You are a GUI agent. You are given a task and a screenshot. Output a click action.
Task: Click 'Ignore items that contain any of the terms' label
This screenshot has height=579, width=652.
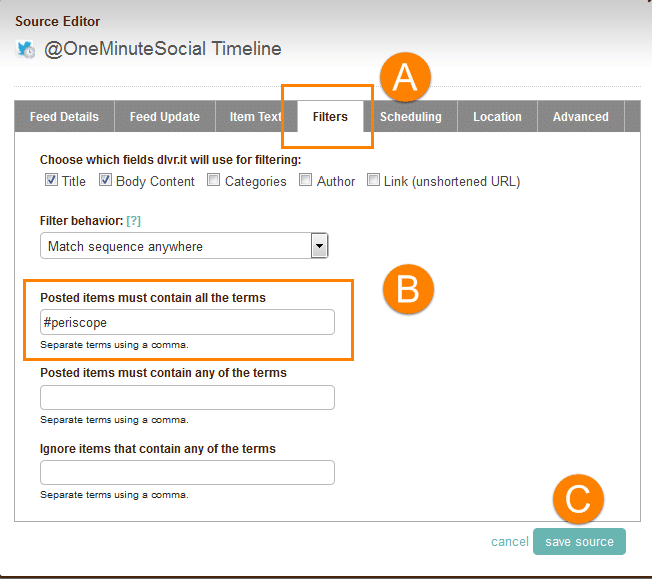[158, 449]
